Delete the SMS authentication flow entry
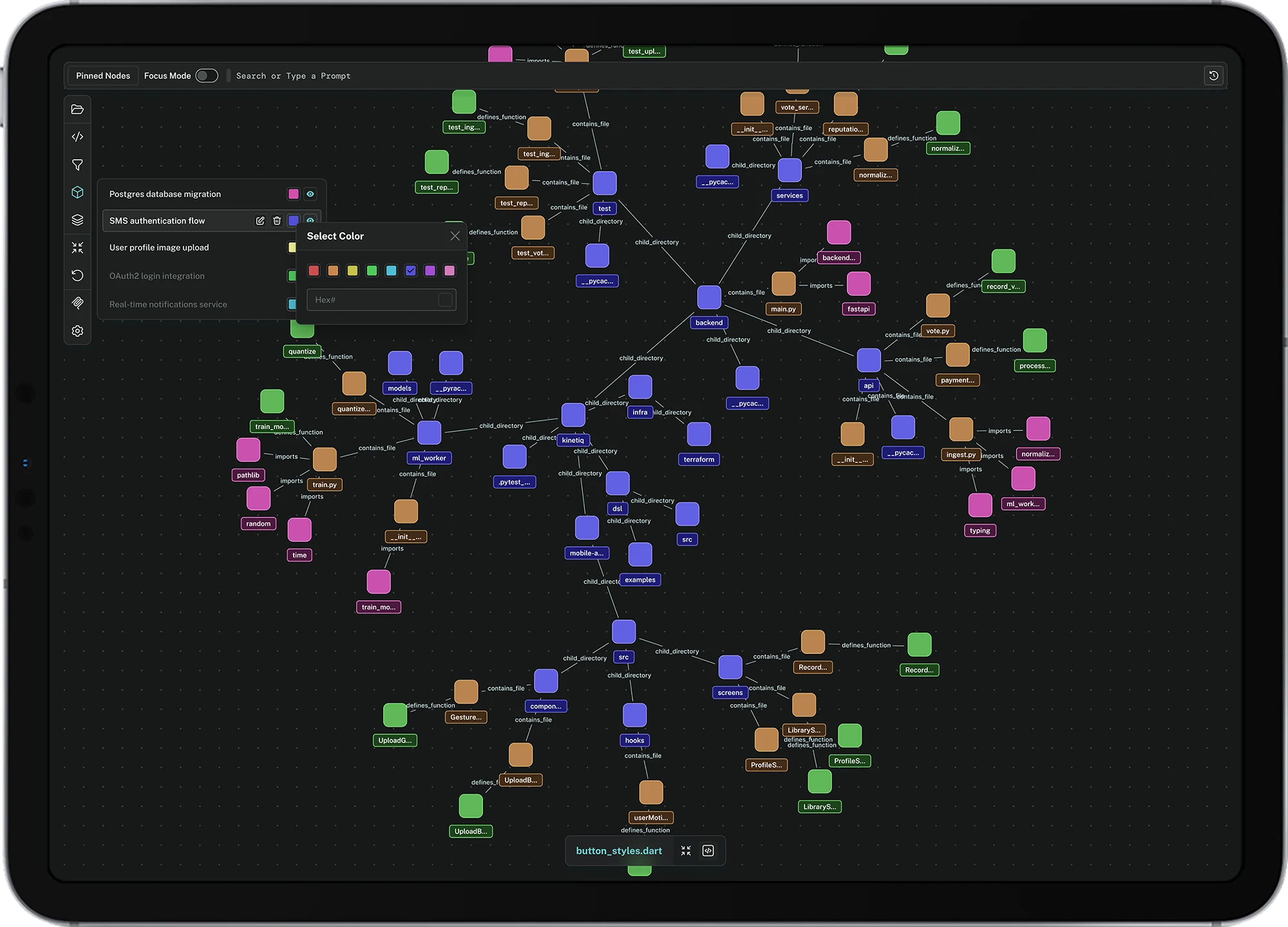 click(277, 220)
